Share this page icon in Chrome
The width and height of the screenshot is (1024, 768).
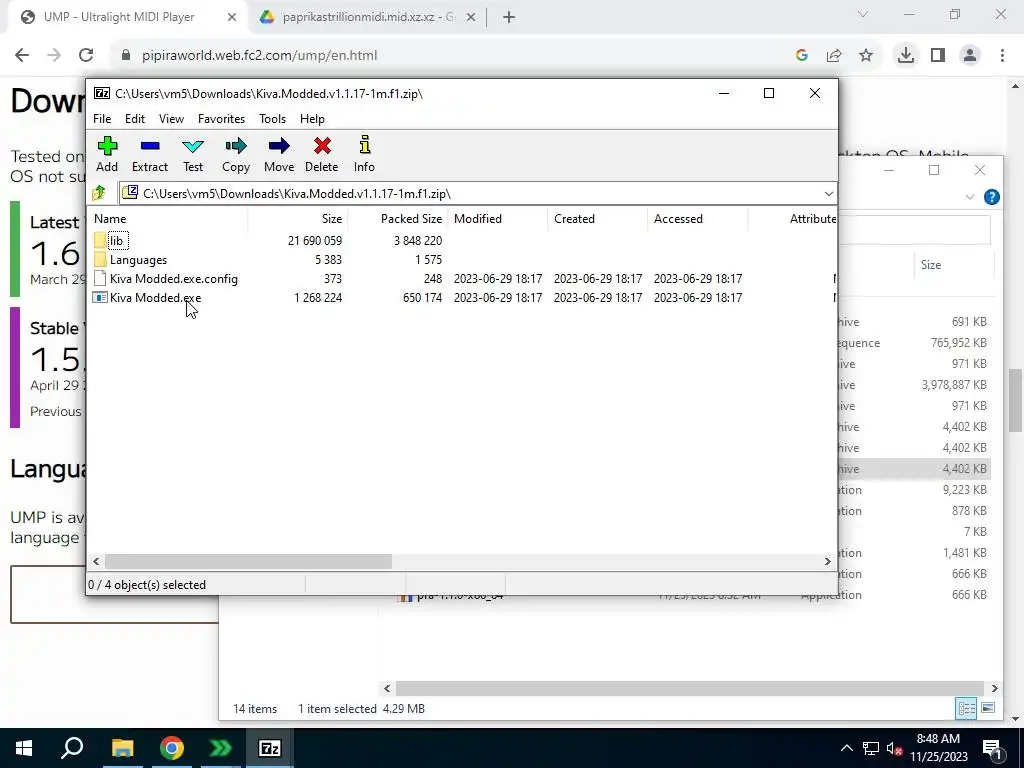pos(834,56)
